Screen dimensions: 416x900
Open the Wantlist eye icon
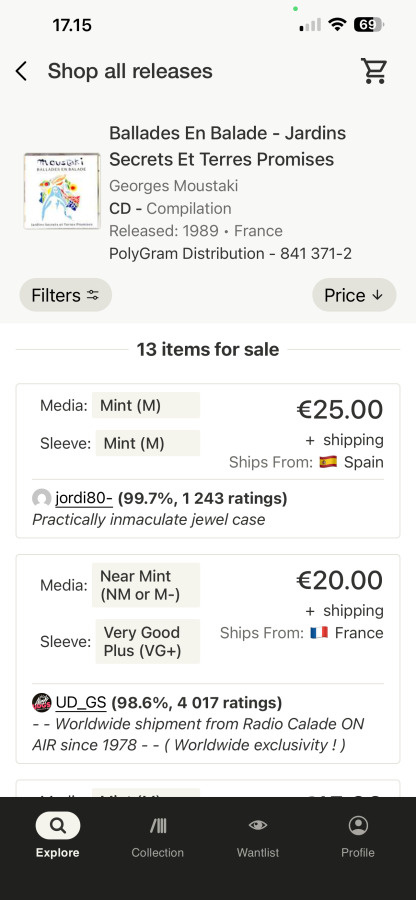tap(258, 825)
